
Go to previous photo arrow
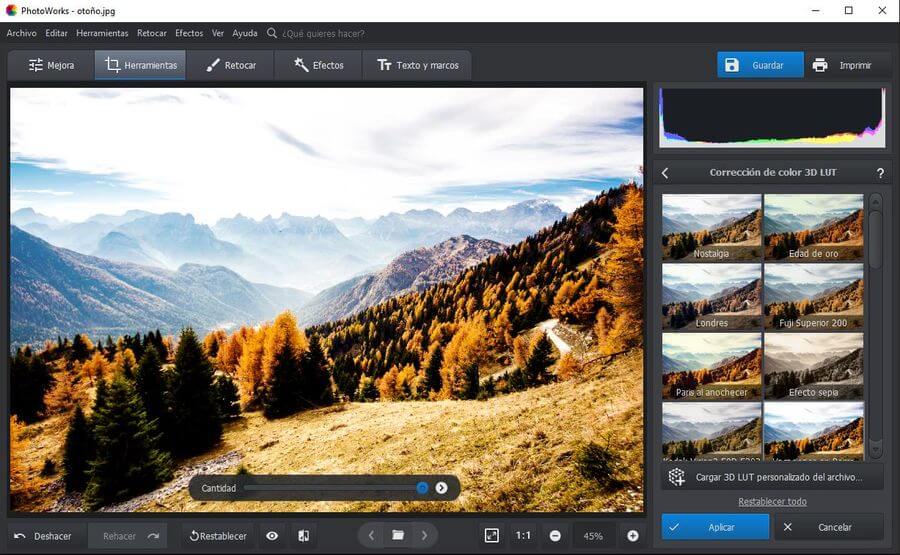click(371, 535)
